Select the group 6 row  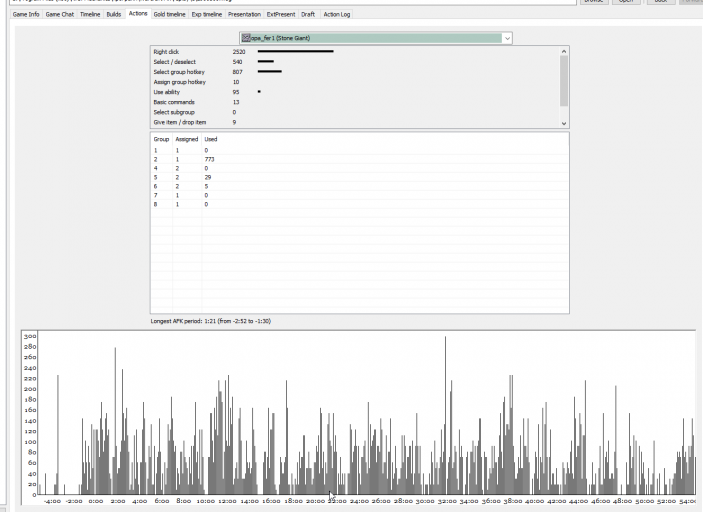pos(360,187)
